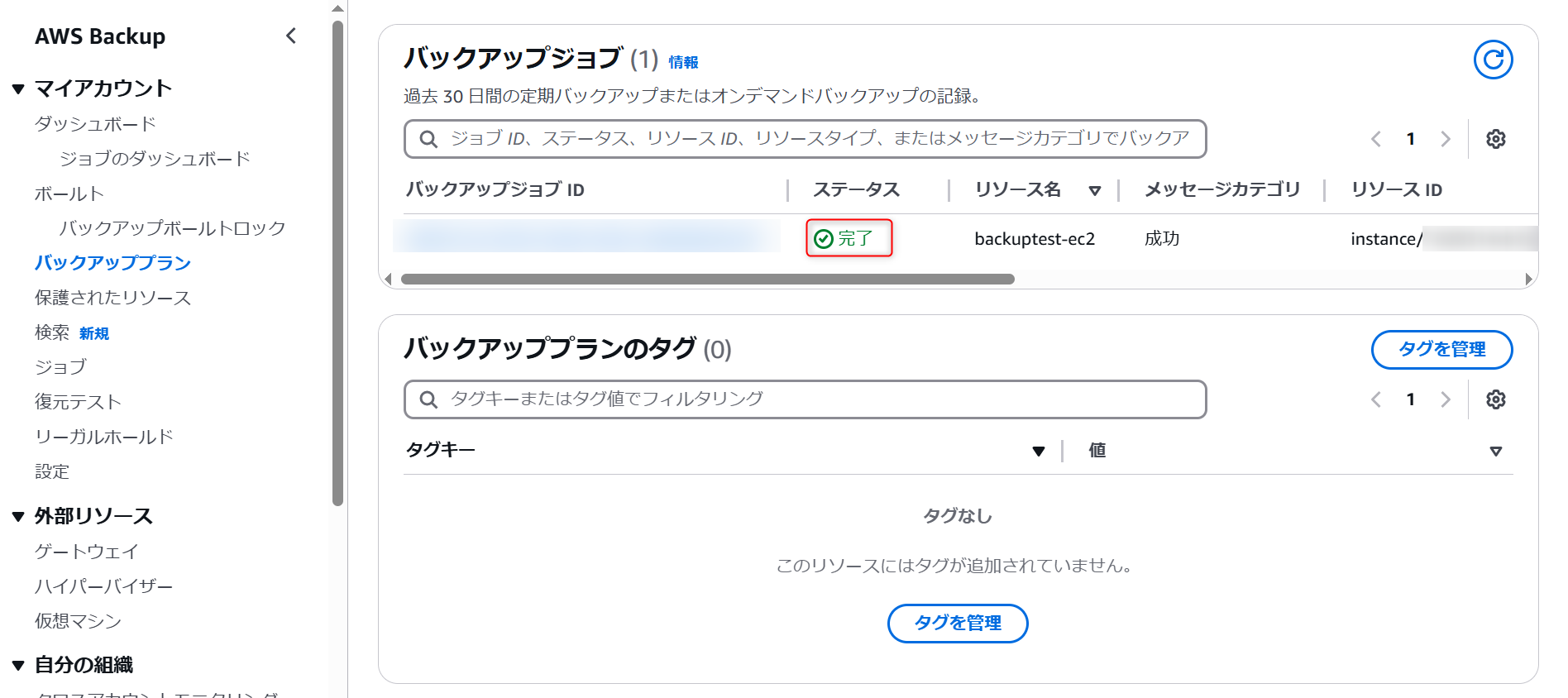Screen dimensions: 1568x698
Task: Open 保護されたリソース in sidebar
Action: click(x=112, y=298)
